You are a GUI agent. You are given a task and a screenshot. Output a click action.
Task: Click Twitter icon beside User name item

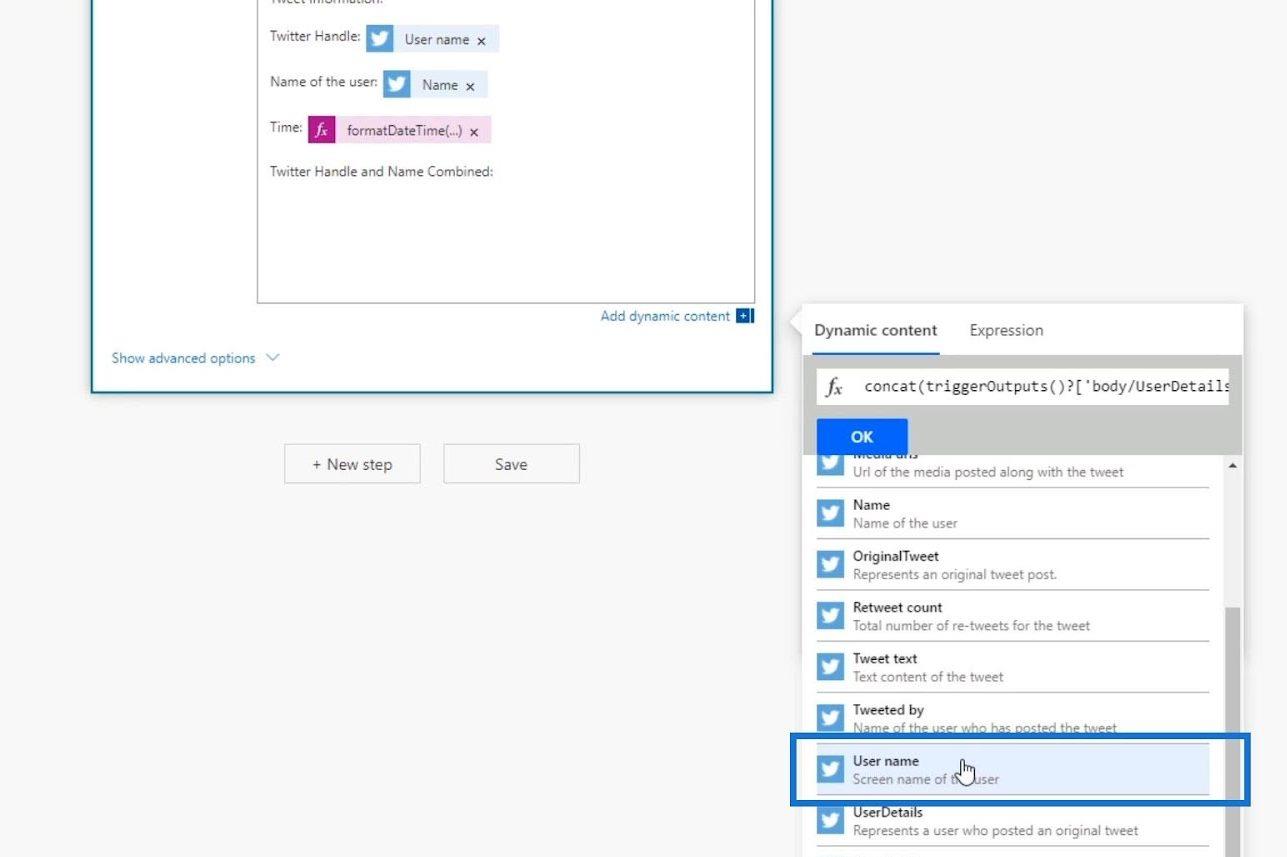pyautogui.click(x=830, y=768)
